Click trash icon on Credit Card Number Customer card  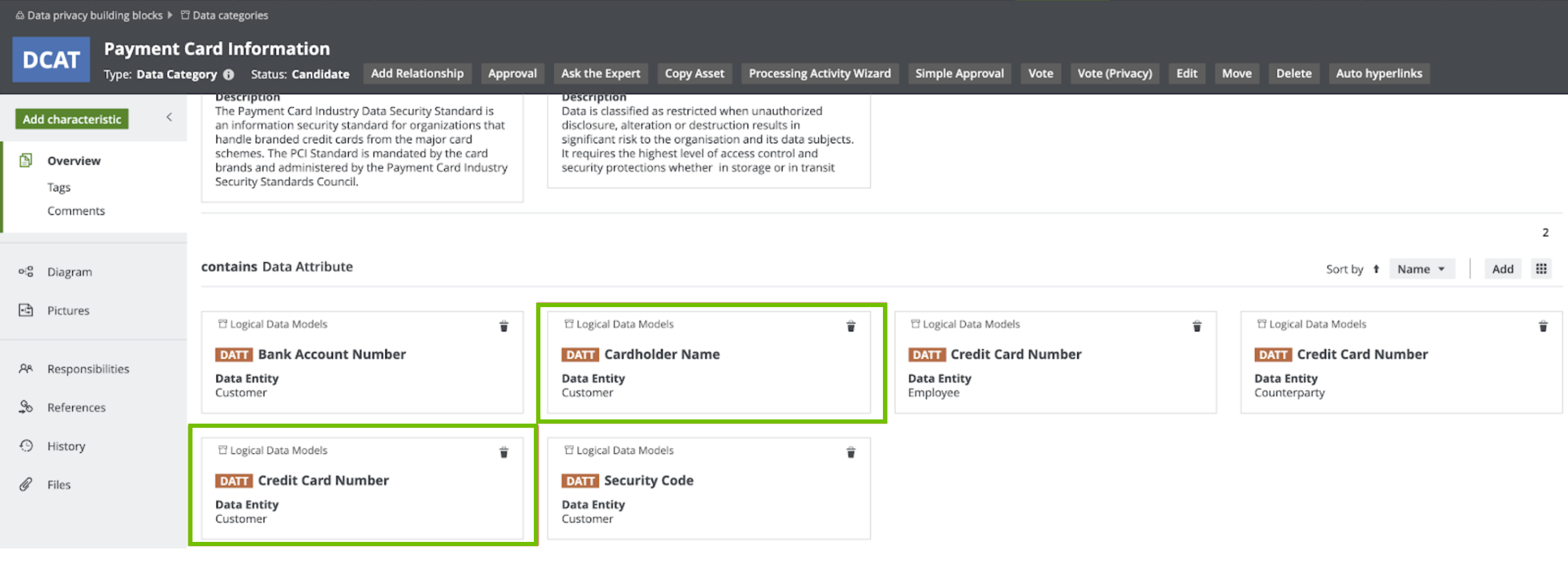[503, 453]
